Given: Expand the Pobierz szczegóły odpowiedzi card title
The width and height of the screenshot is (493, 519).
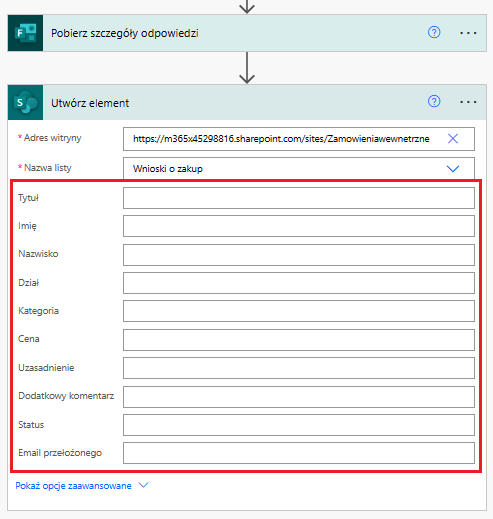Looking at the screenshot, I should pyautogui.click(x=125, y=33).
